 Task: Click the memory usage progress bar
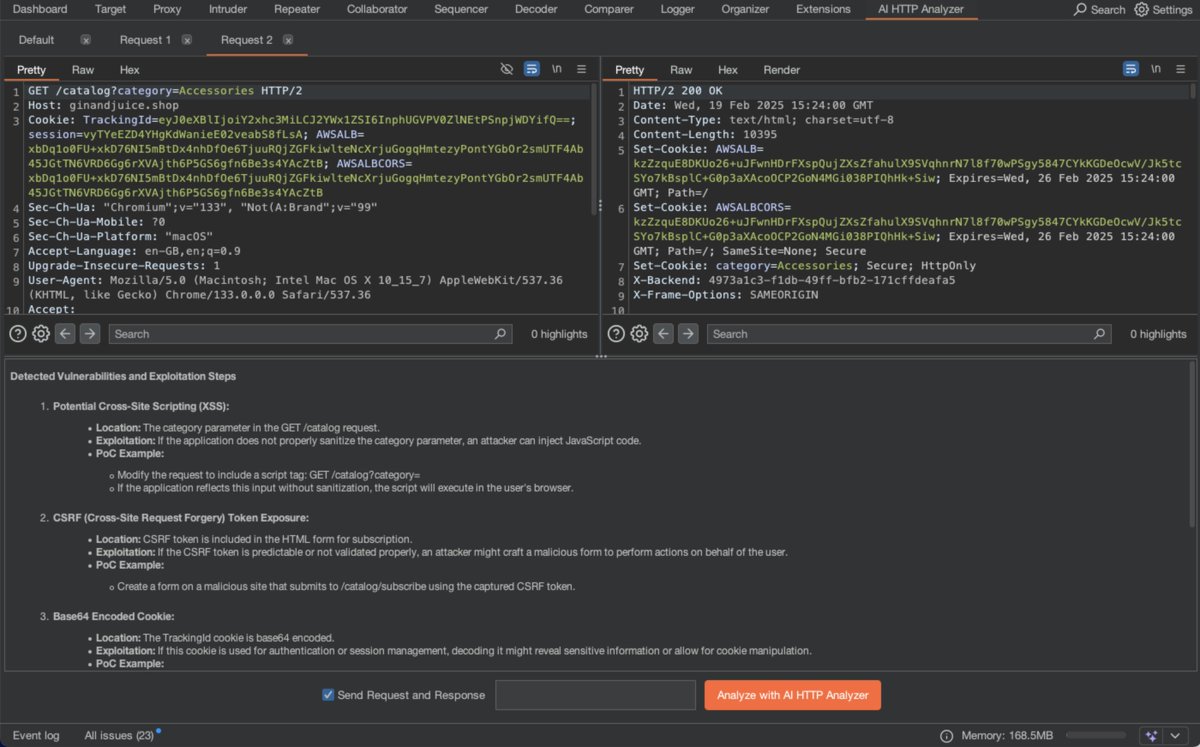[1098, 736]
